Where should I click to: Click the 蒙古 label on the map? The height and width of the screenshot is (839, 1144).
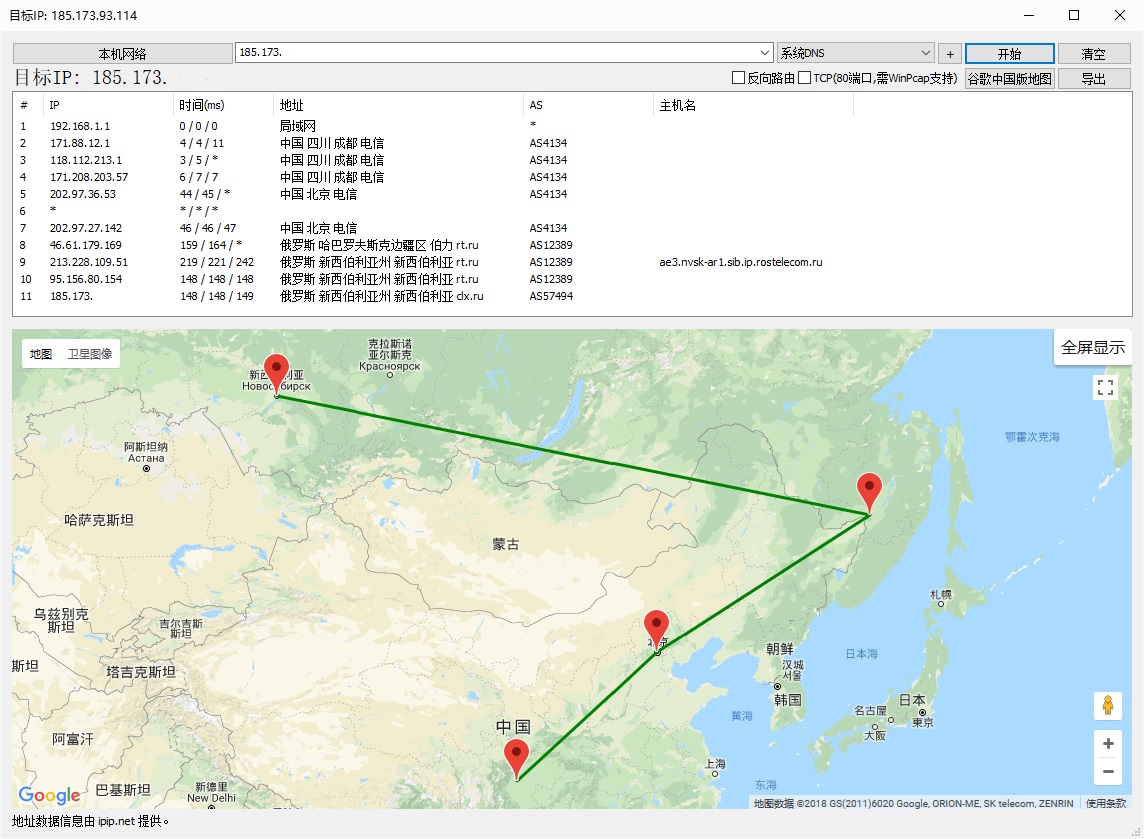coord(506,544)
